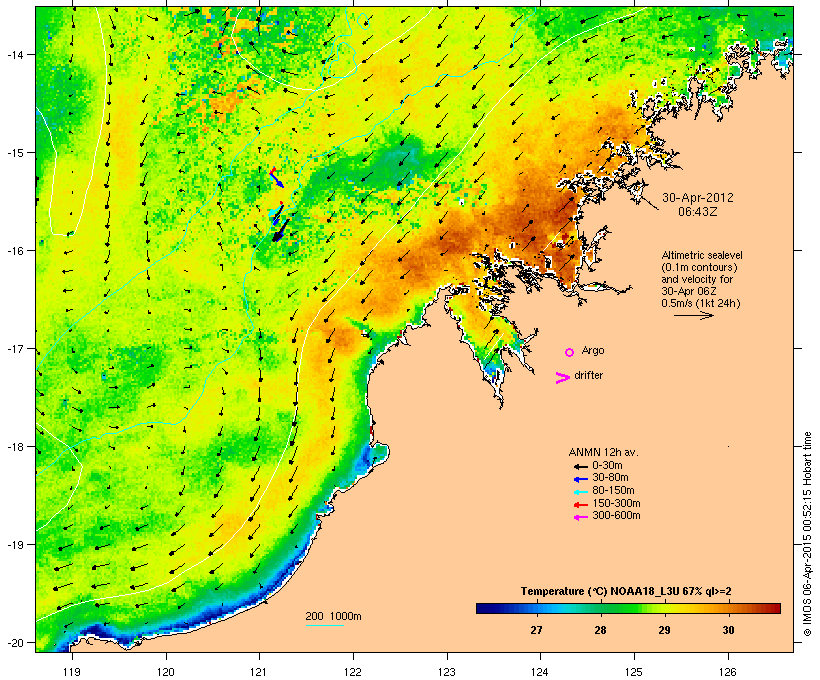
Task: Click the '0-30m' depth label
Action: (607, 465)
